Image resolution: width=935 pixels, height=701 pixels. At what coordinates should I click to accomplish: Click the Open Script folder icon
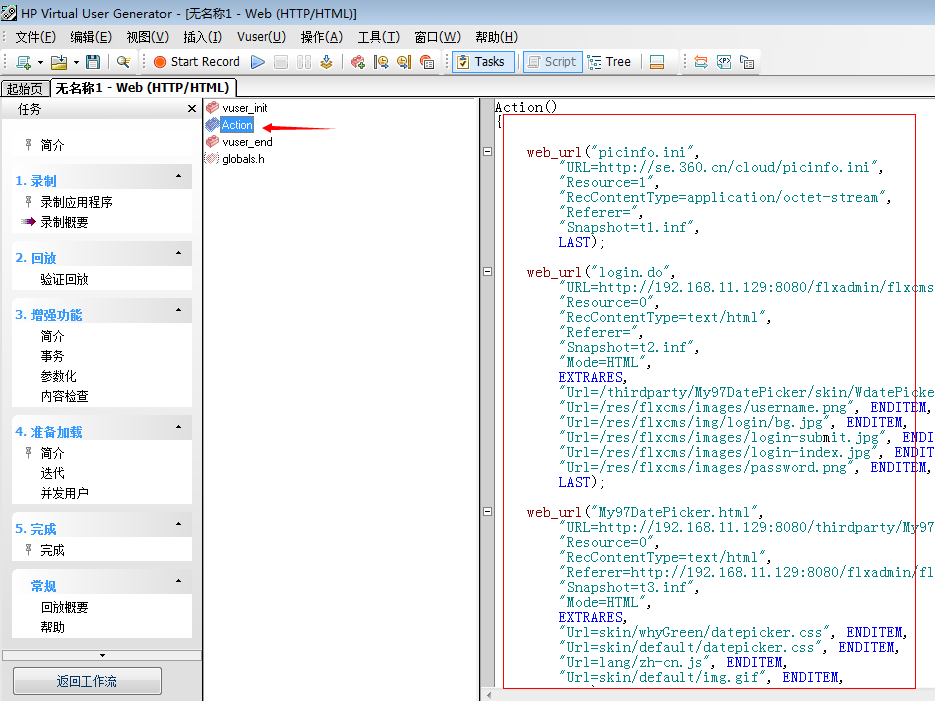(59, 62)
